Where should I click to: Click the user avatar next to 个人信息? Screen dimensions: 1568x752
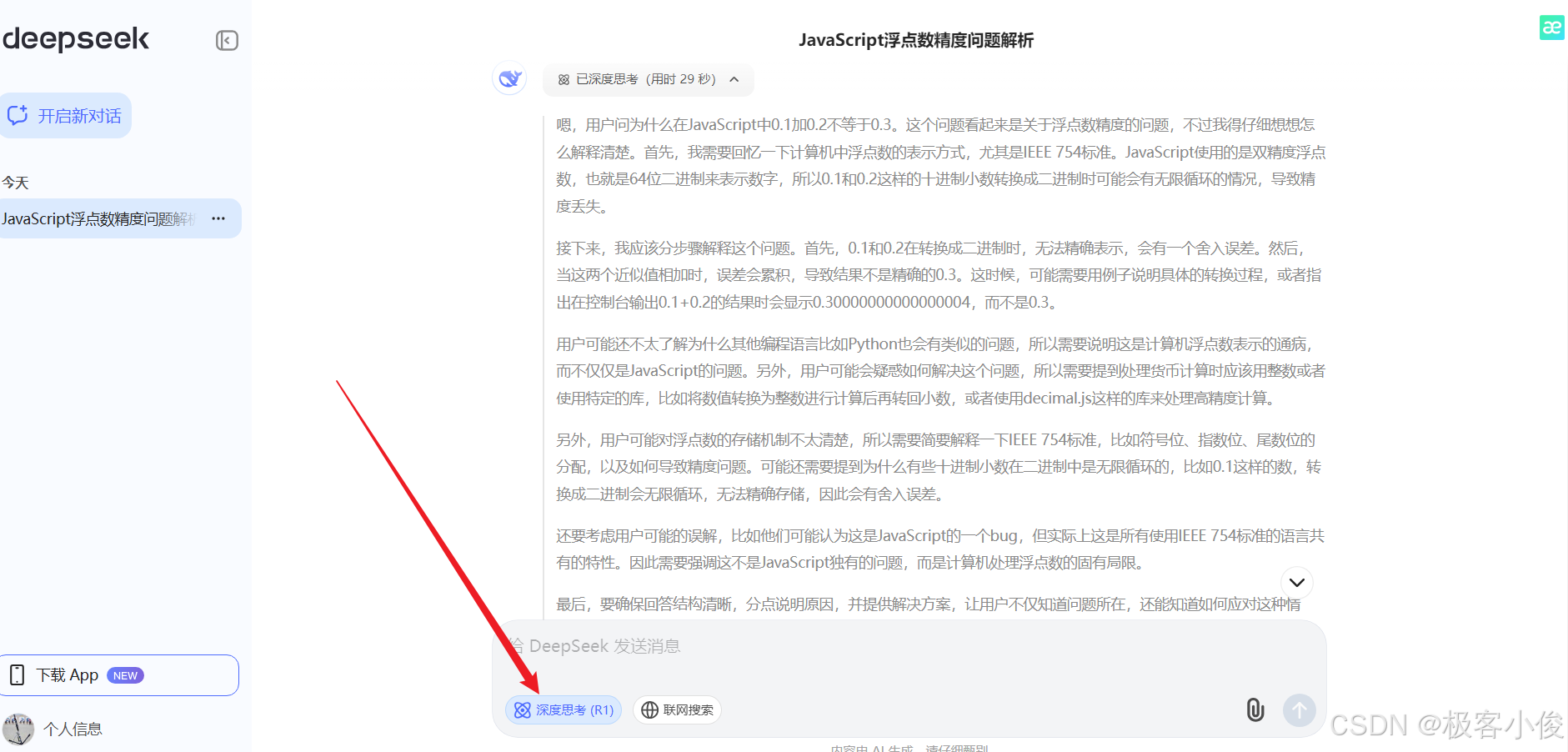coord(18,729)
